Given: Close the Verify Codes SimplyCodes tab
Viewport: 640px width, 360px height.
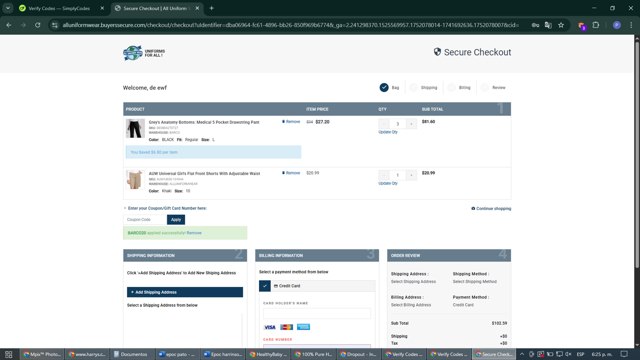Looking at the screenshot, I should (x=102, y=8).
